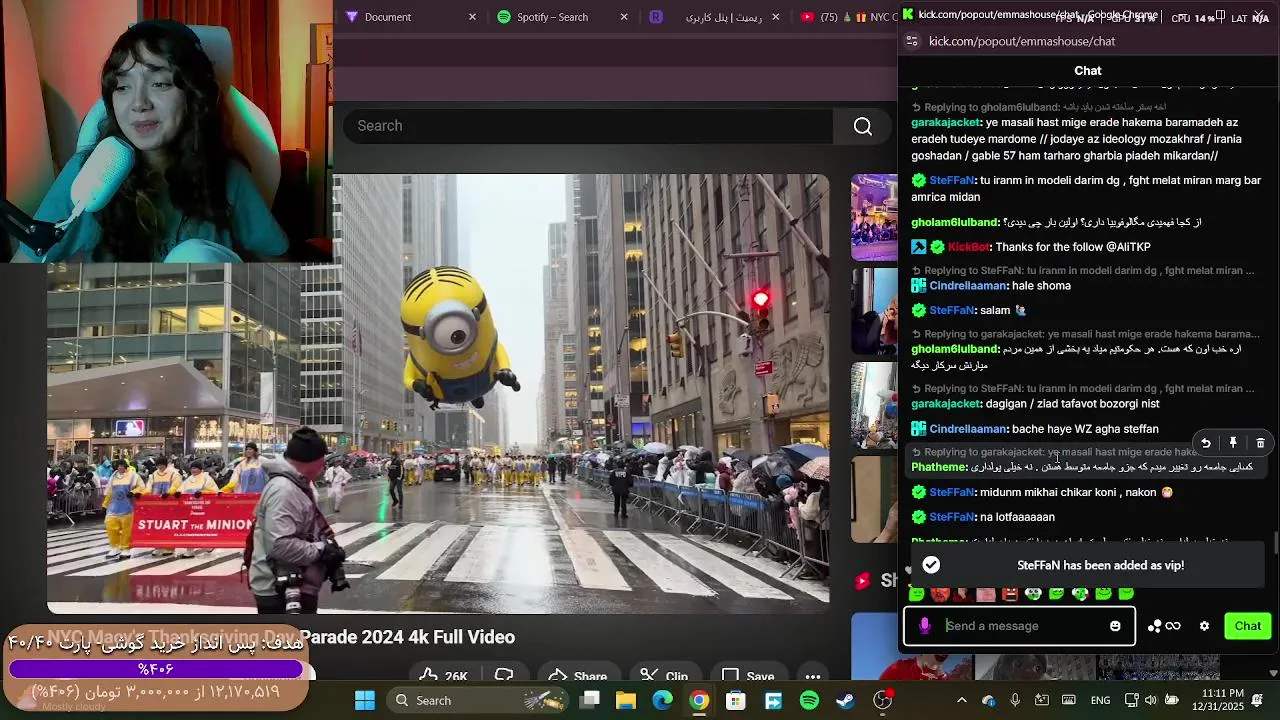The height and width of the screenshot is (720, 1280).
Task: Click the reply arrow on the hovered message
Action: pos(1206,443)
